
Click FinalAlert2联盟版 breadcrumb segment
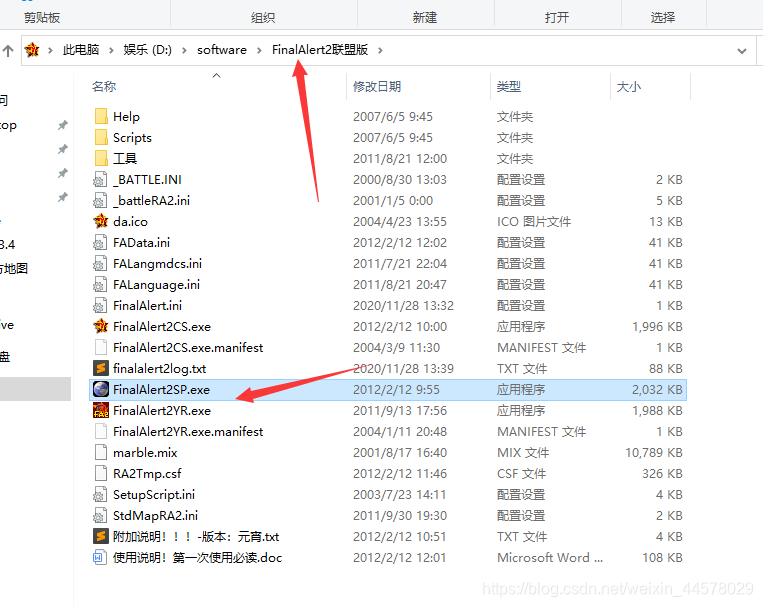coord(320,50)
